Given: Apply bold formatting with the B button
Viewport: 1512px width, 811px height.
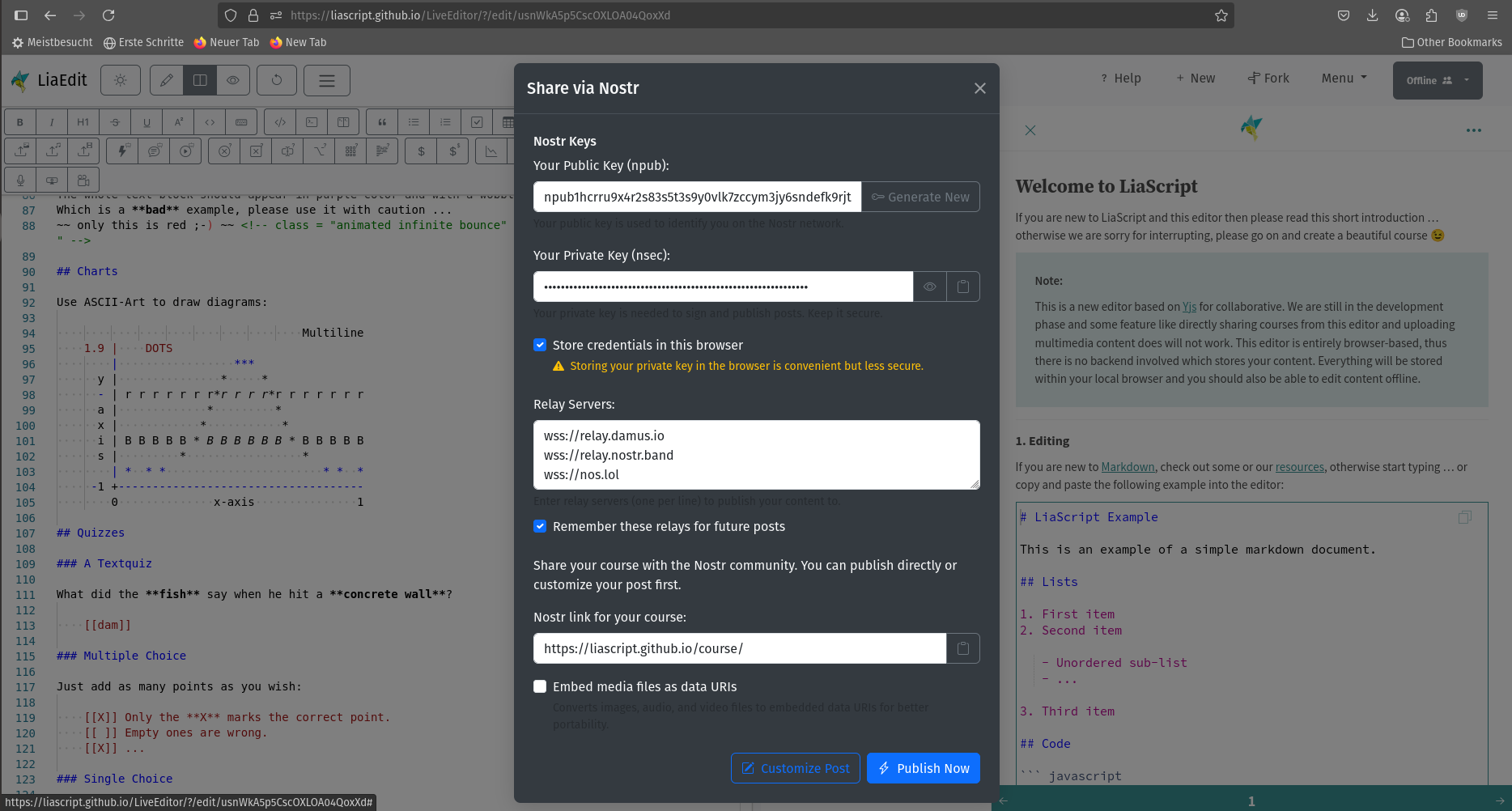Looking at the screenshot, I should coord(20,122).
